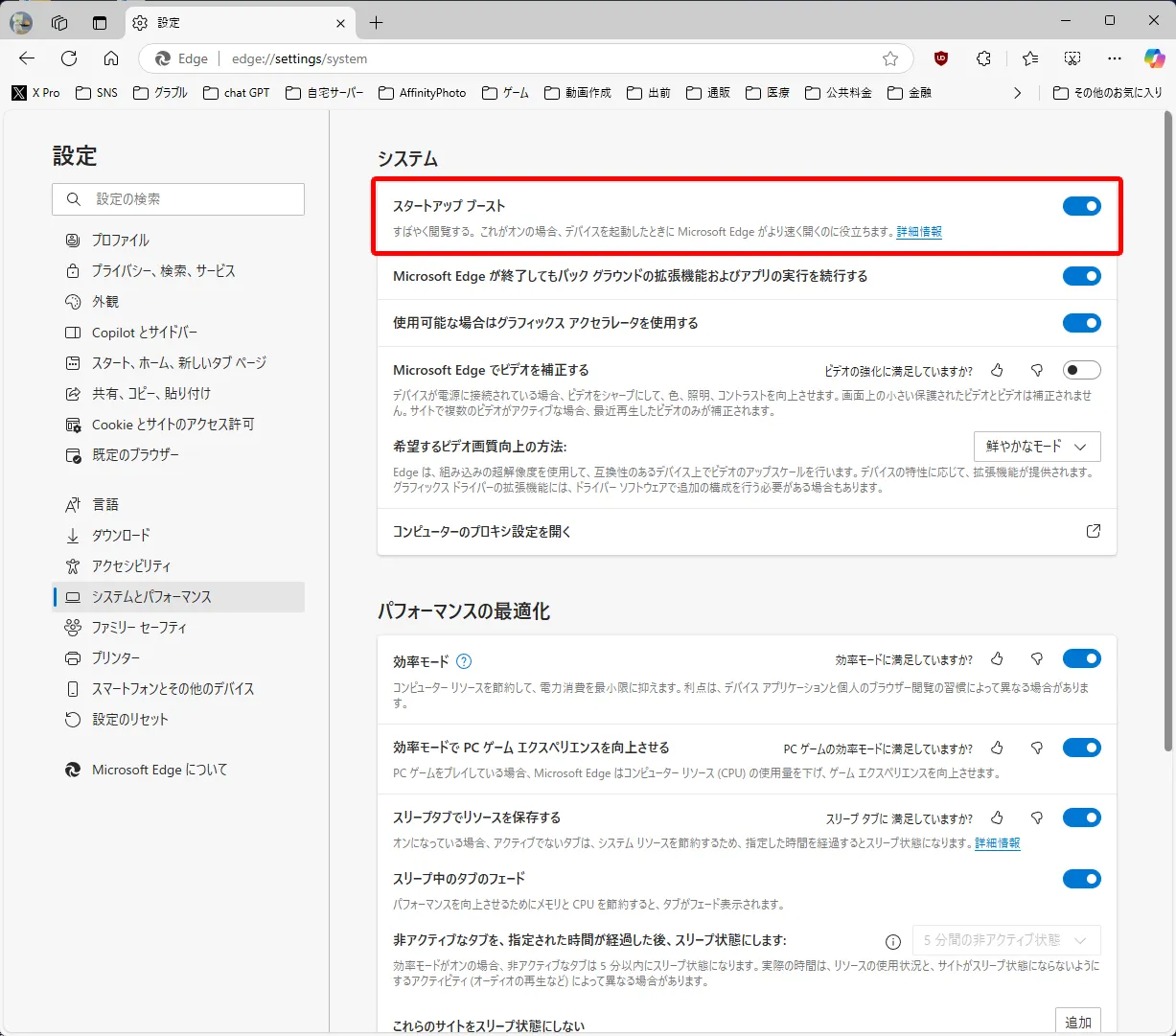Open the uBlock Origin shield extension
The image size is (1176, 1036).
[941, 58]
